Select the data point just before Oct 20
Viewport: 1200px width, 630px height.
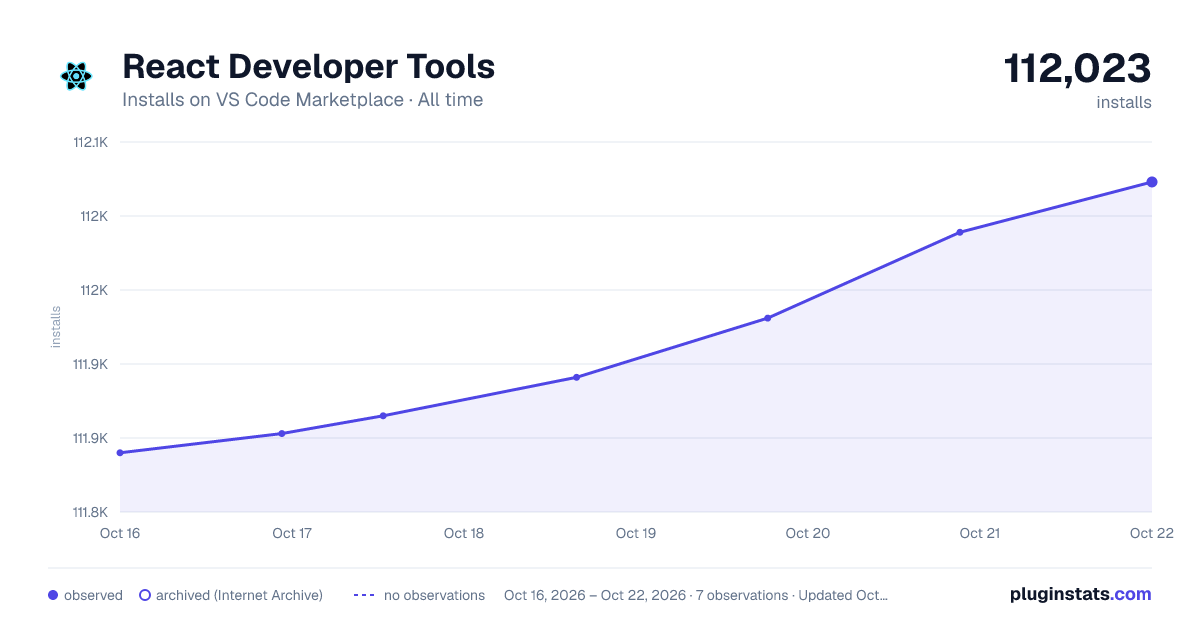pos(767,318)
